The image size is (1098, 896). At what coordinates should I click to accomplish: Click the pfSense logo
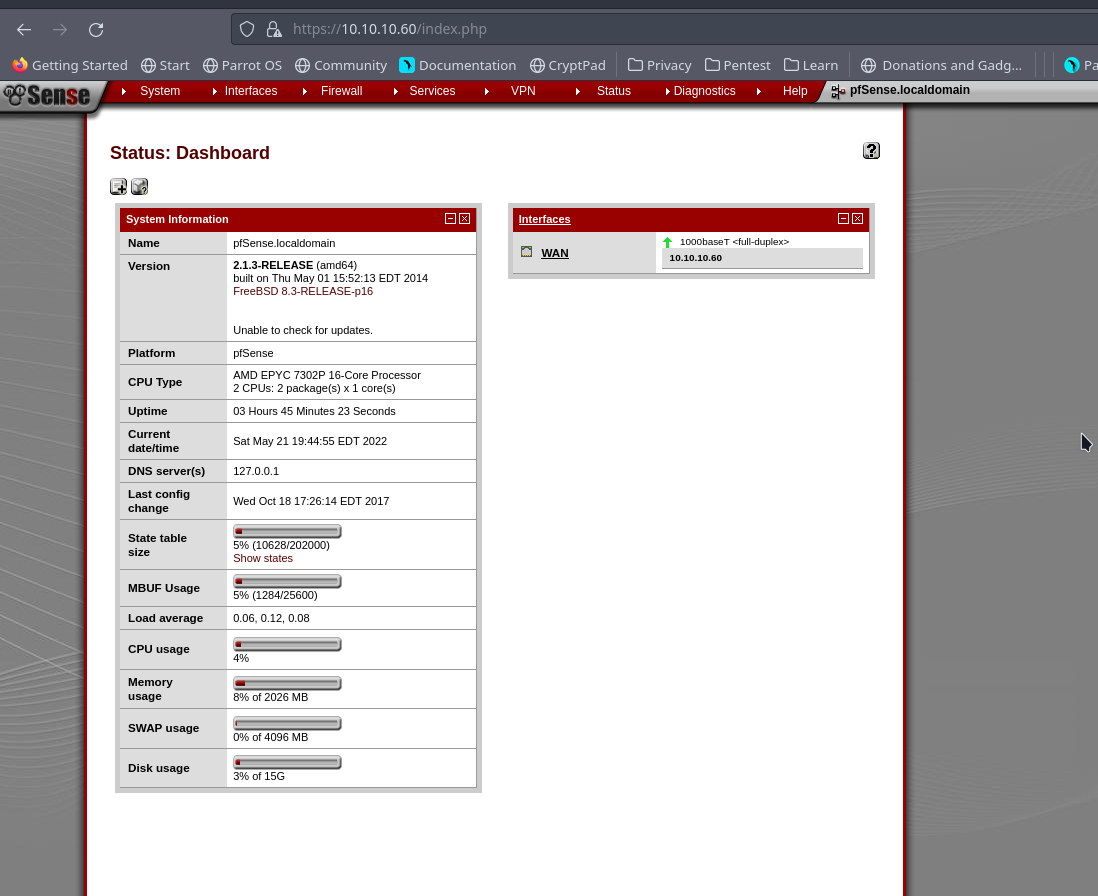point(48,95)
